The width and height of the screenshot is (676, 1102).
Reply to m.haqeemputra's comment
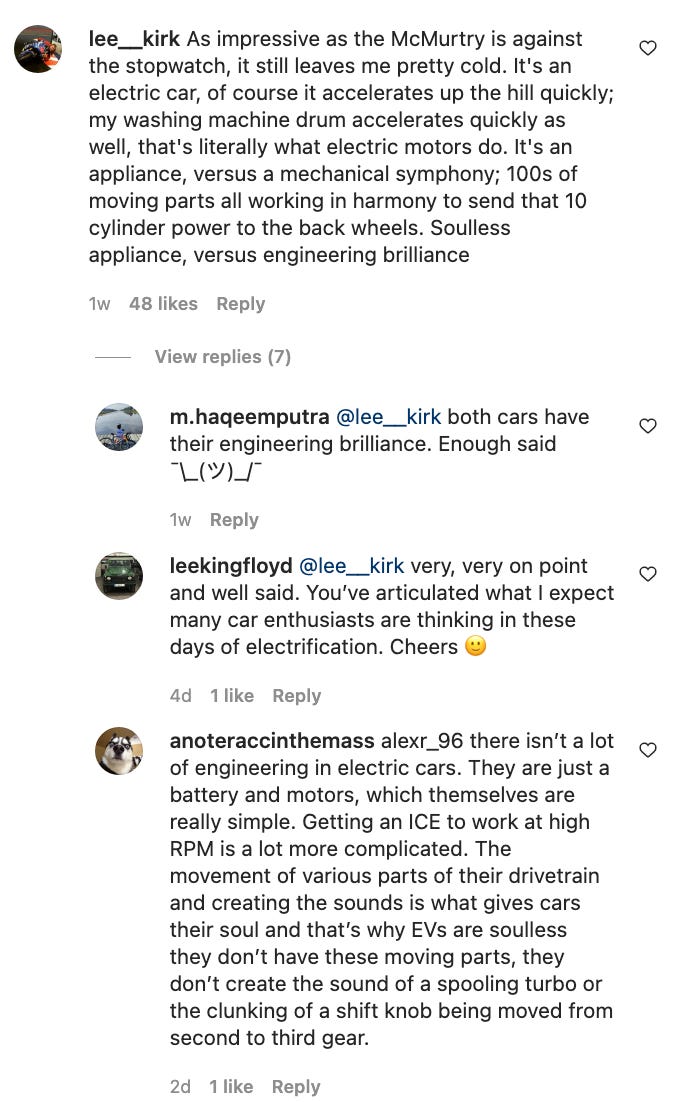[x=234, y=520]
